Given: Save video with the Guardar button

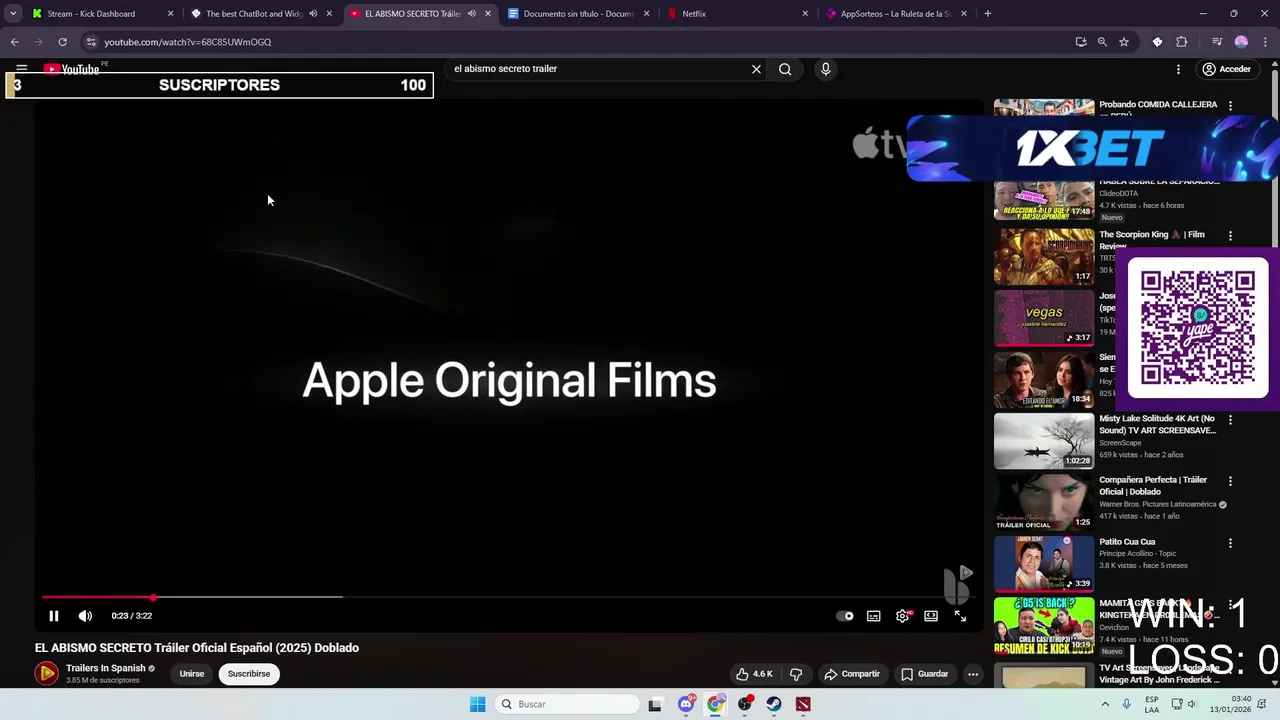Looking at the screenshot, I should pos(923,674).
